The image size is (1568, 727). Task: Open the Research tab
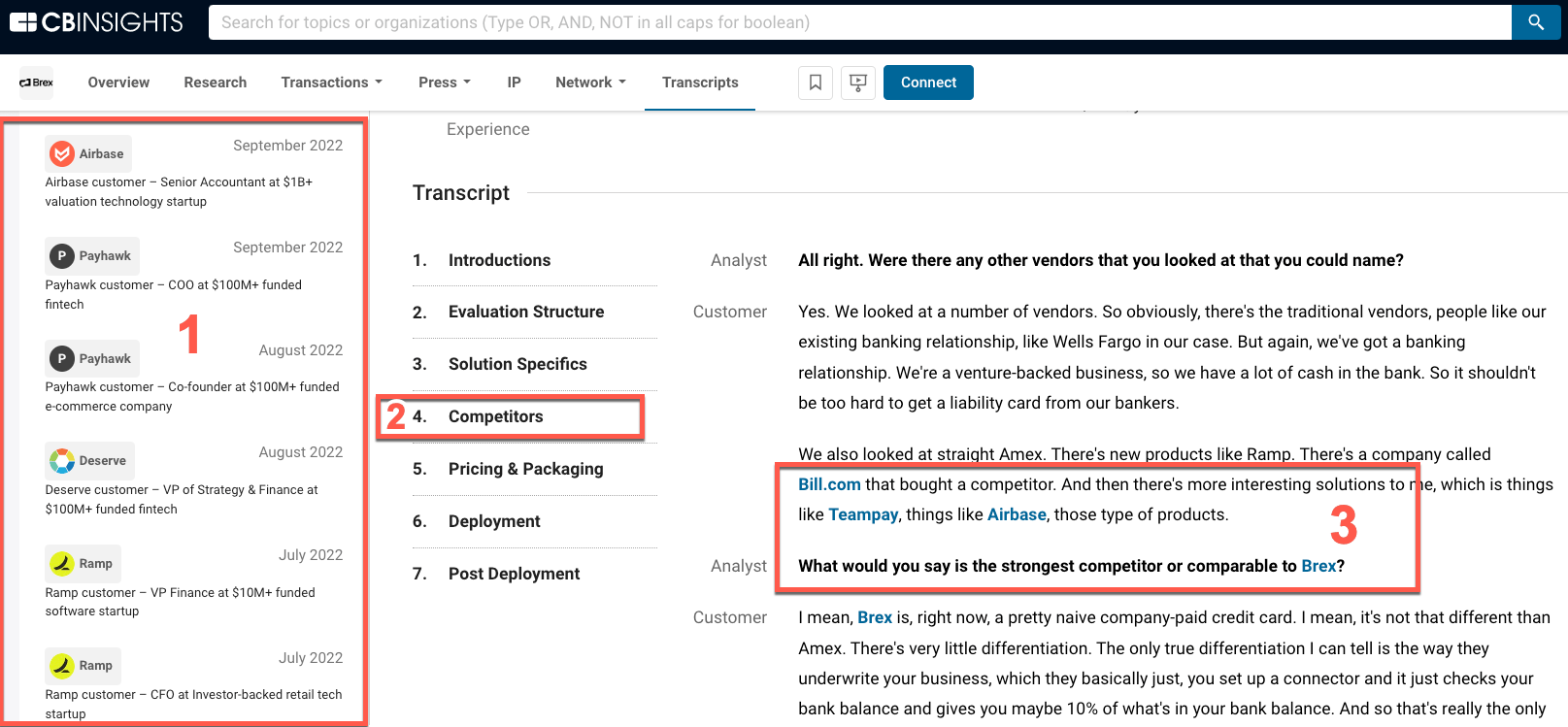click(x=216, y=83)
